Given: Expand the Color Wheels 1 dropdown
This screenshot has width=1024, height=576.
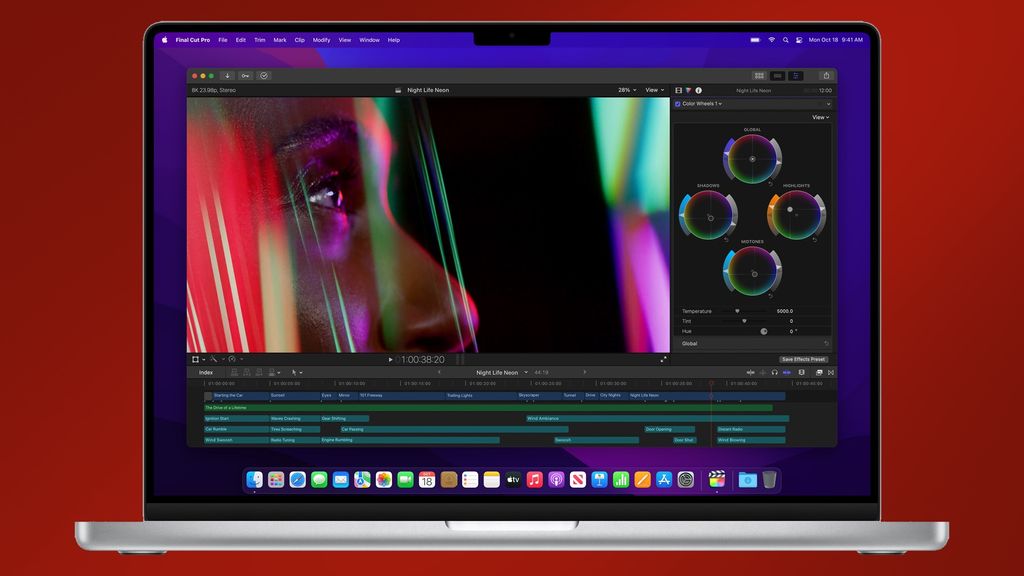Looking at the screenshot, I should [x=722, y=103].
